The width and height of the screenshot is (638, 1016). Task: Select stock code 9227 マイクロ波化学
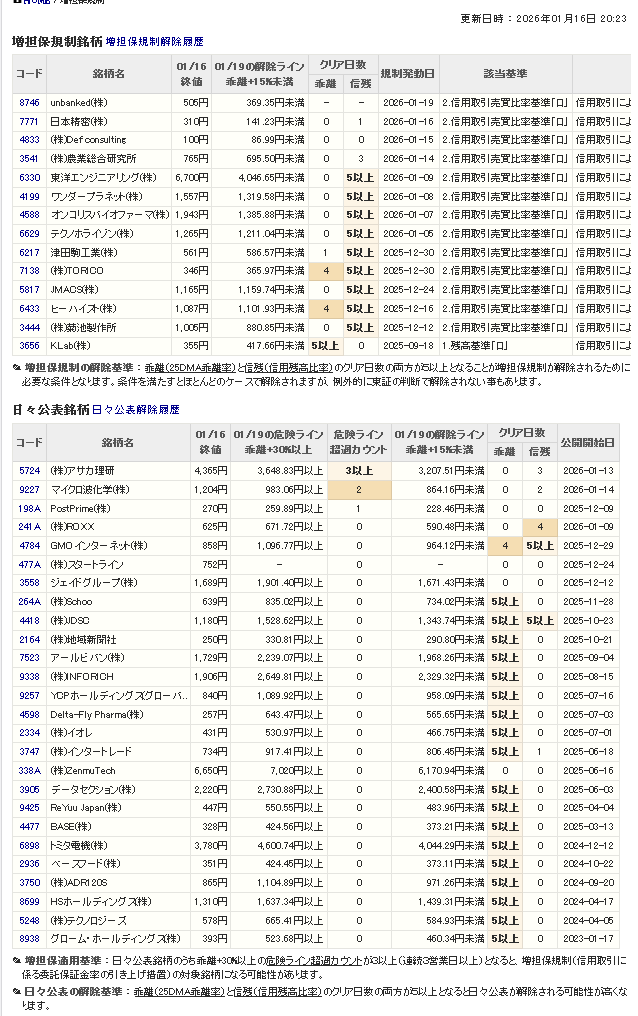[29, 489]
